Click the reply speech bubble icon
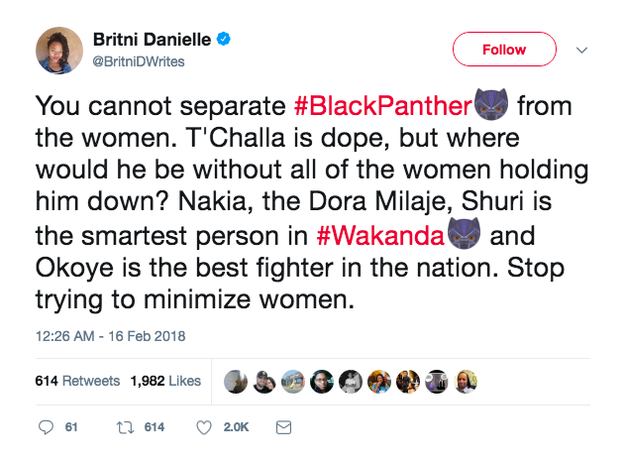 pyautogui.click(x=45, y=428)
